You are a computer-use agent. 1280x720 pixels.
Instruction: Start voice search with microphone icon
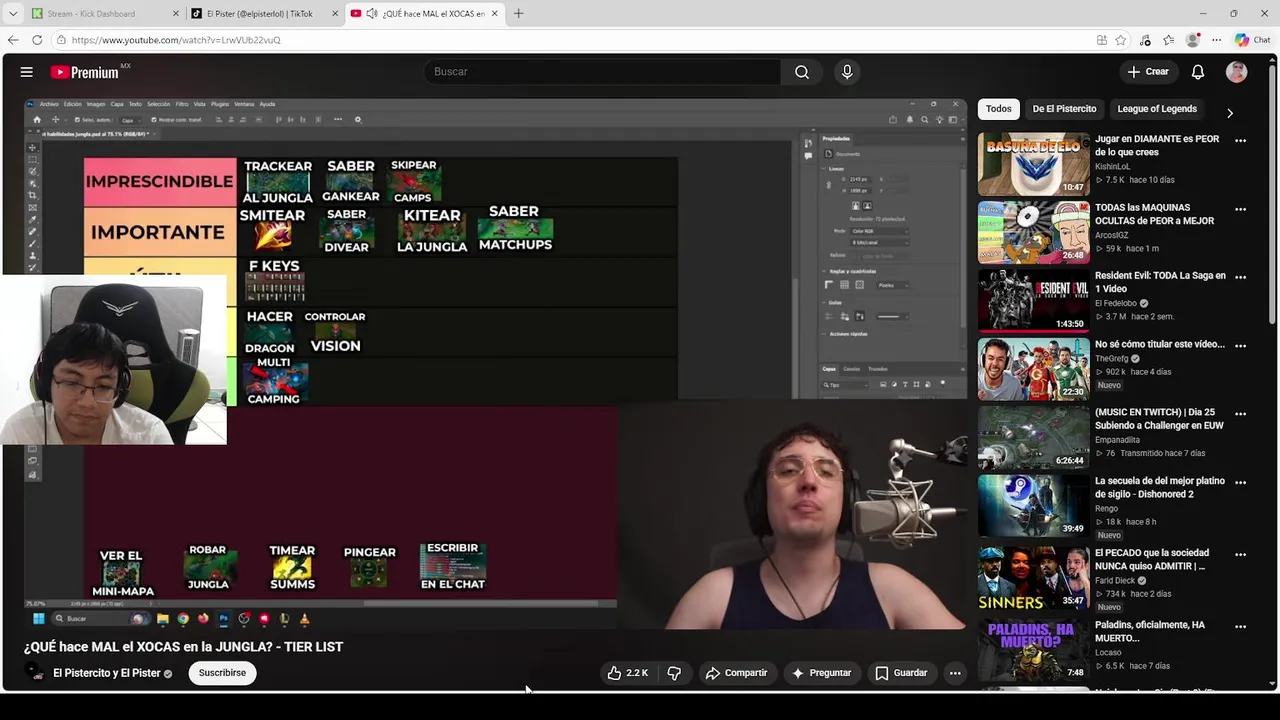tap(847, 72)
